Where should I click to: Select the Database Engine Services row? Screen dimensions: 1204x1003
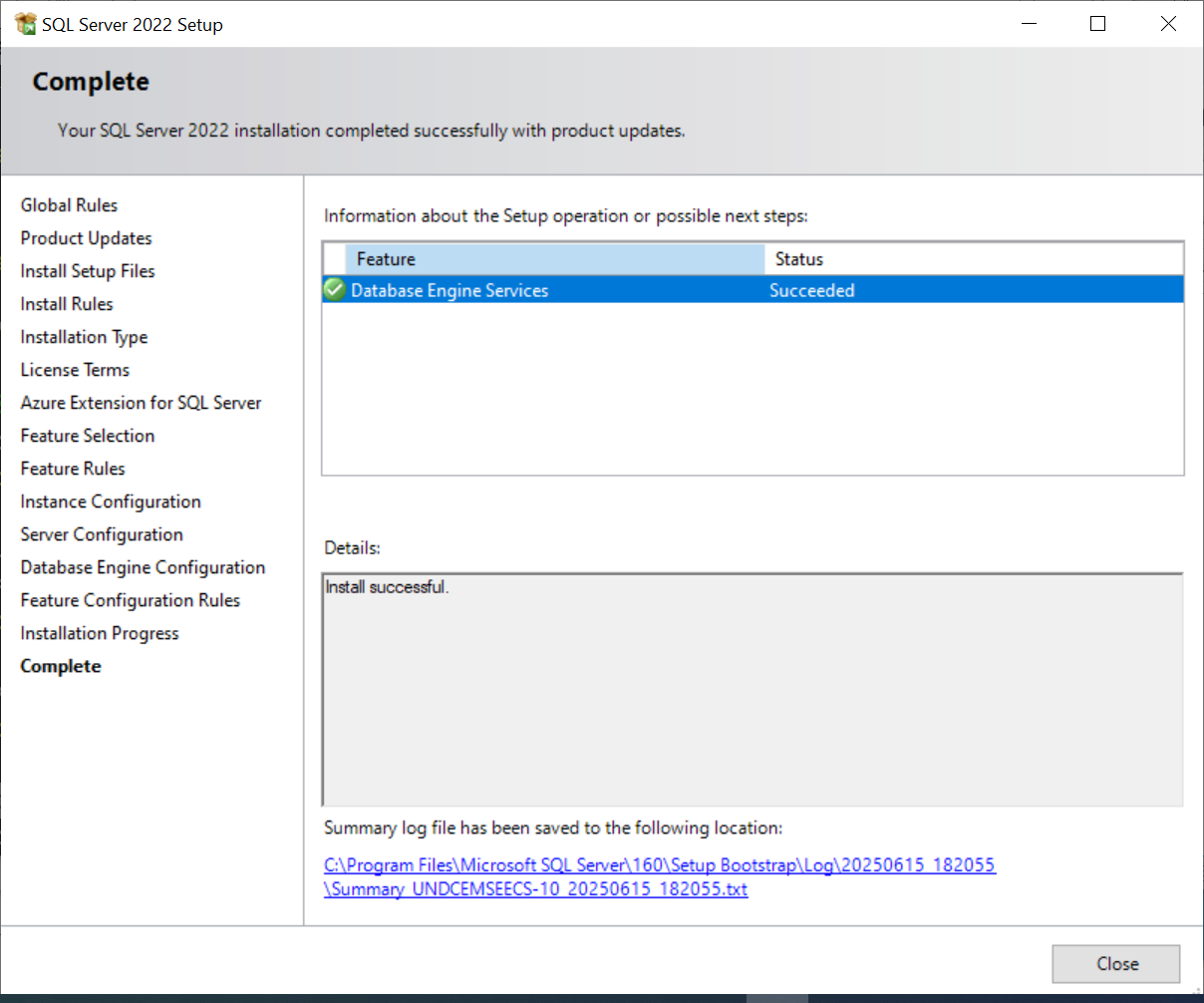(x=753, y=290)
